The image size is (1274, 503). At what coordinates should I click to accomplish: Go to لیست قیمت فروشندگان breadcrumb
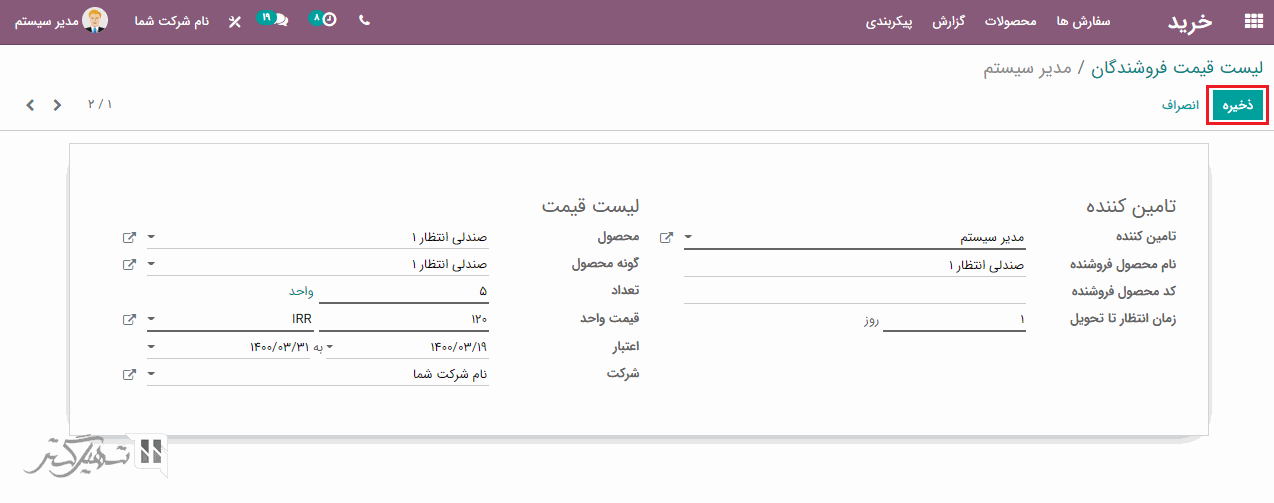click(x=1176, y=68)
